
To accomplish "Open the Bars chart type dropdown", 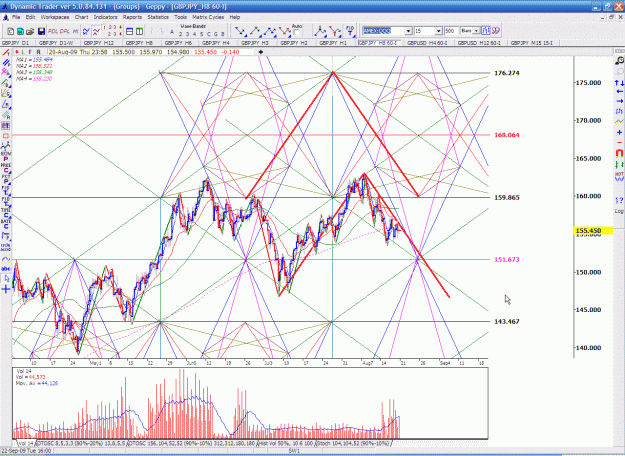I will tap(476, 31).
